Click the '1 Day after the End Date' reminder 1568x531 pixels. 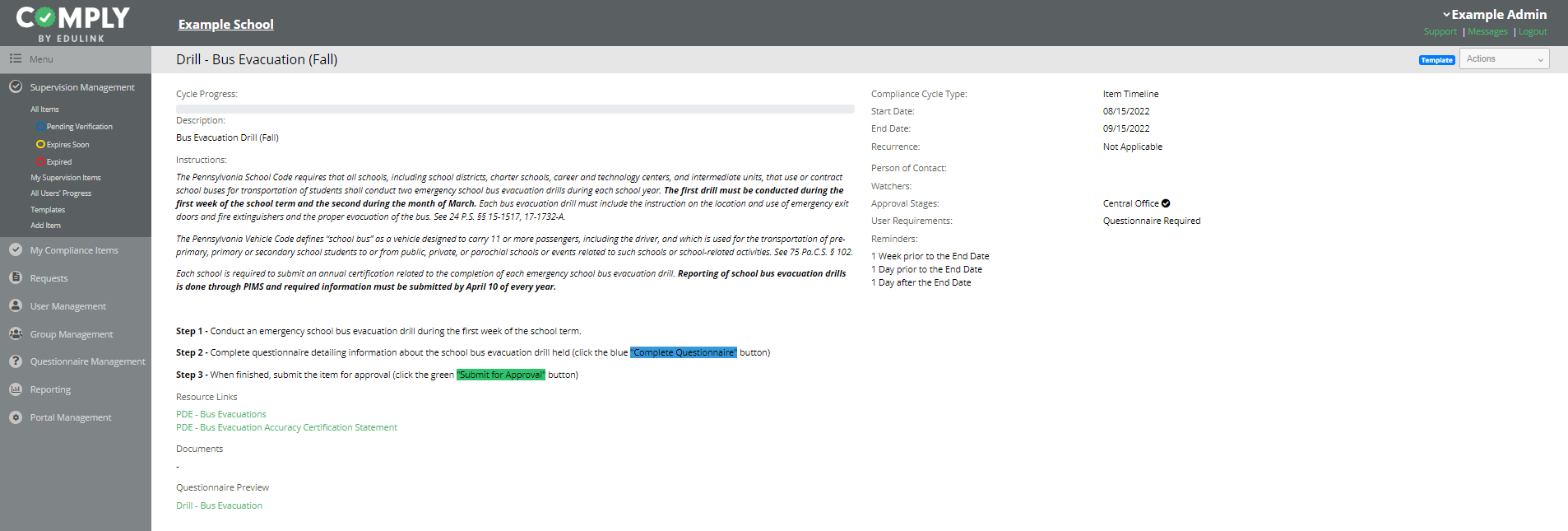(x=921, y=282)
